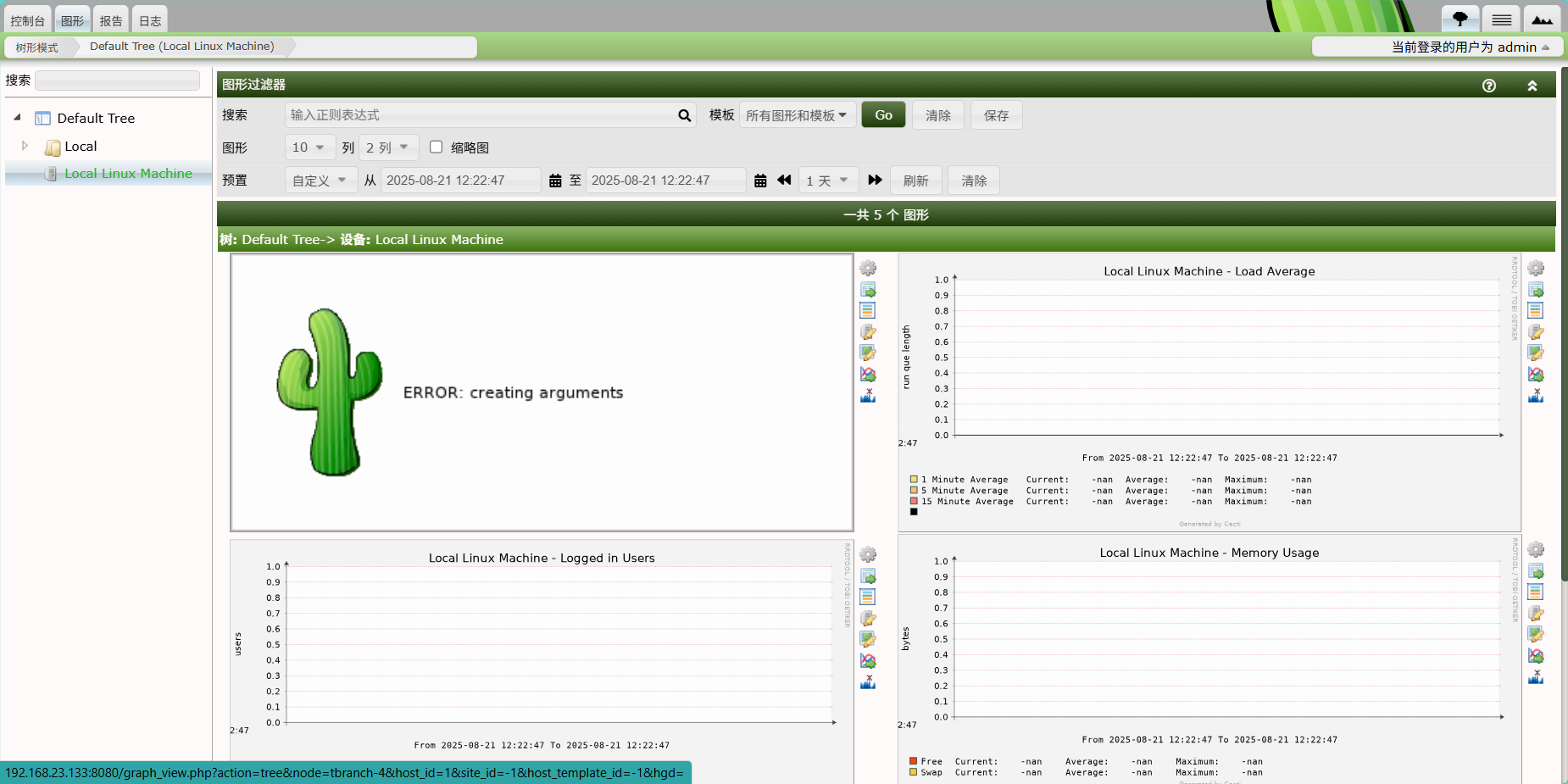Click the help question-mark icon in filter header

tap(1489, 86)
